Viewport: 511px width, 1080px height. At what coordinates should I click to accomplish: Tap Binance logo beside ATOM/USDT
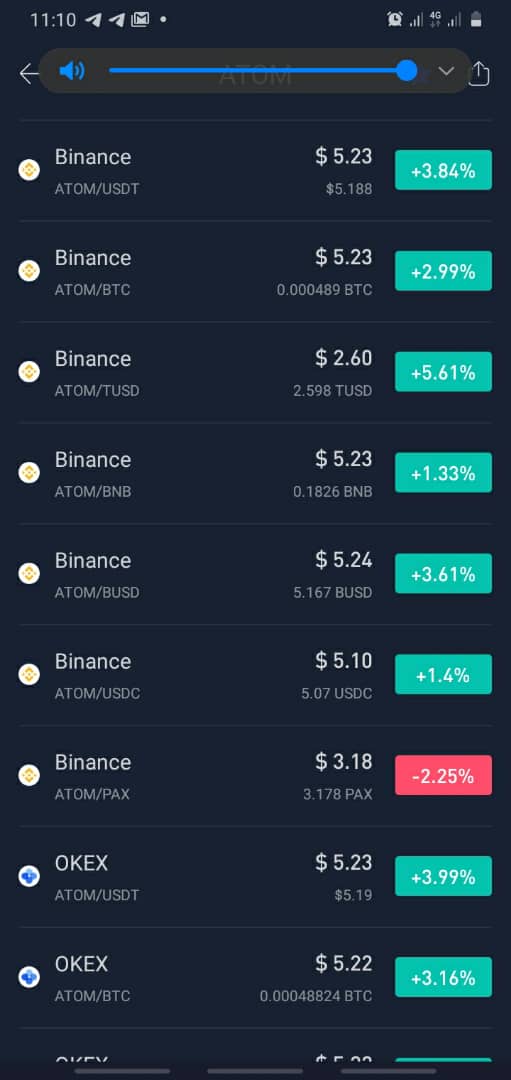tap(29, 169)
